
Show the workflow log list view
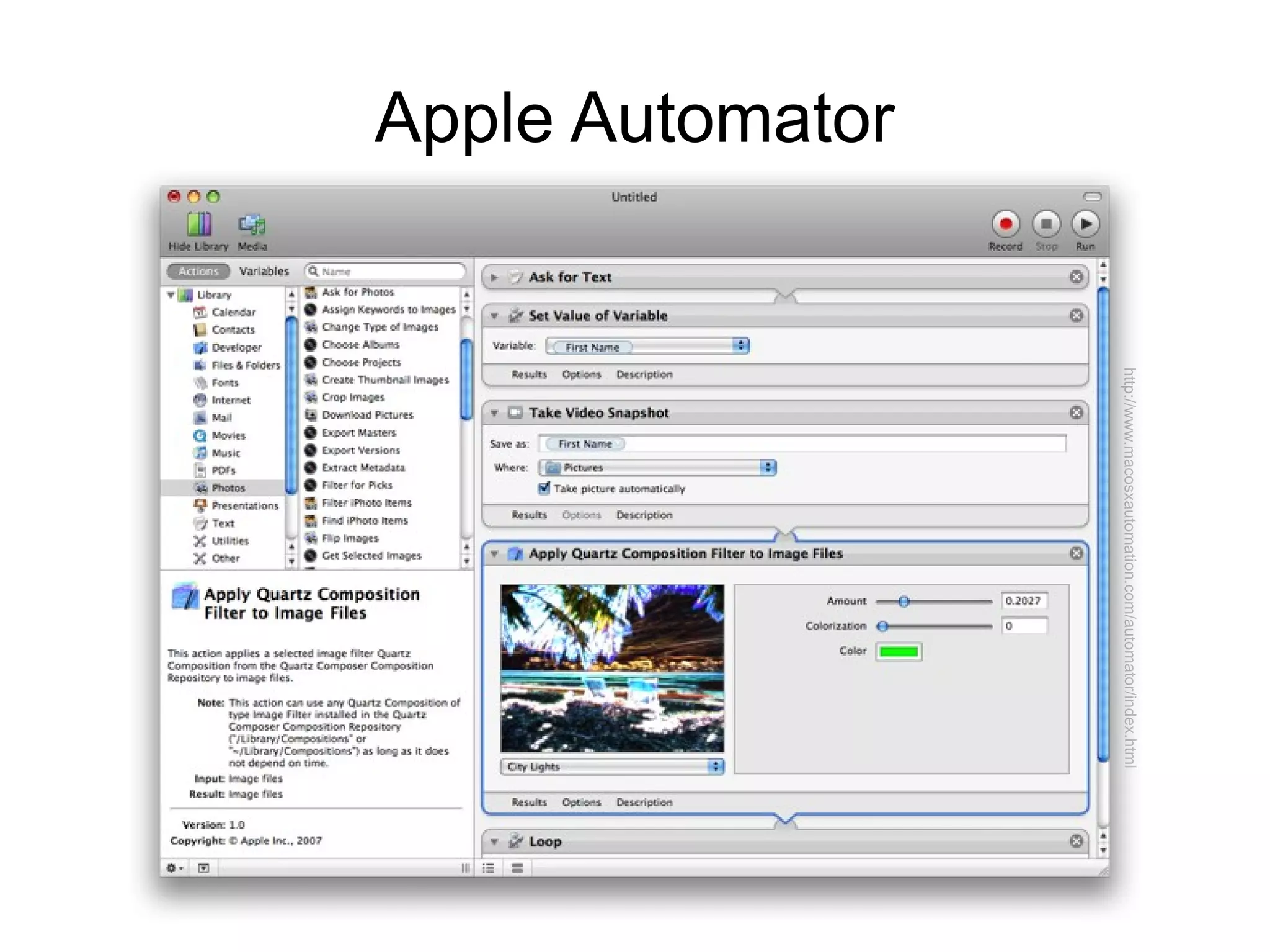489,868
